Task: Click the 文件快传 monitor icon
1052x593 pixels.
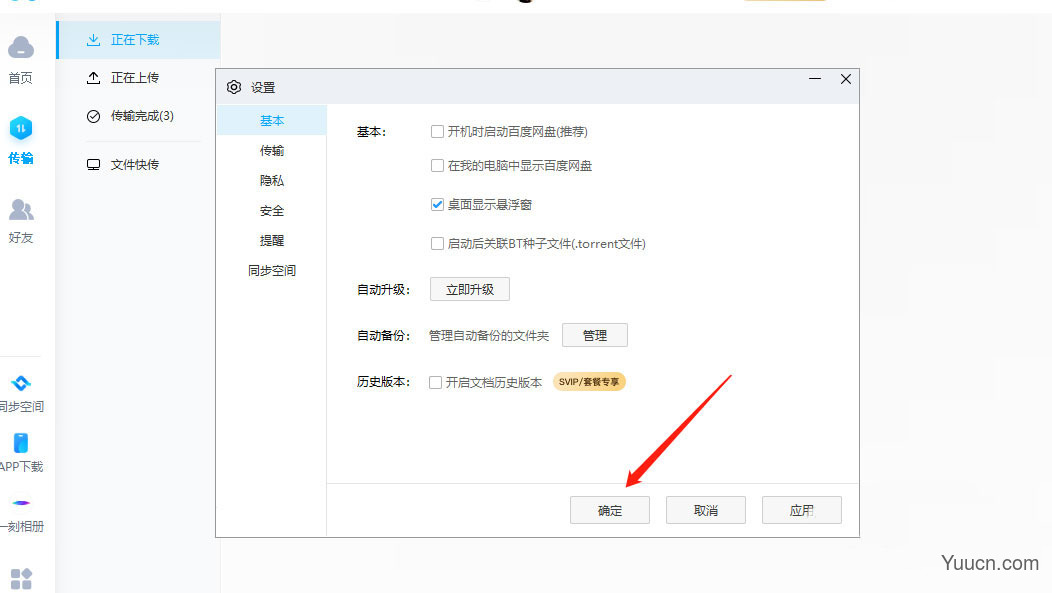Action: tap(93, 164)
